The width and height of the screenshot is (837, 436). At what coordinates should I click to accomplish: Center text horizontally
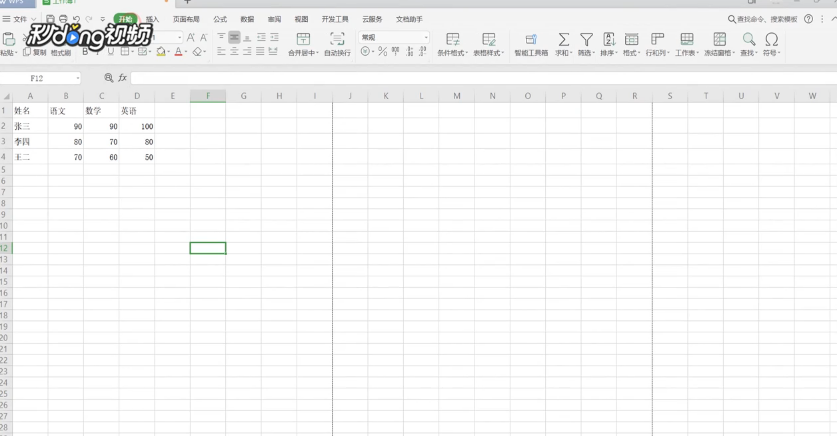click(x=234, y=52)
